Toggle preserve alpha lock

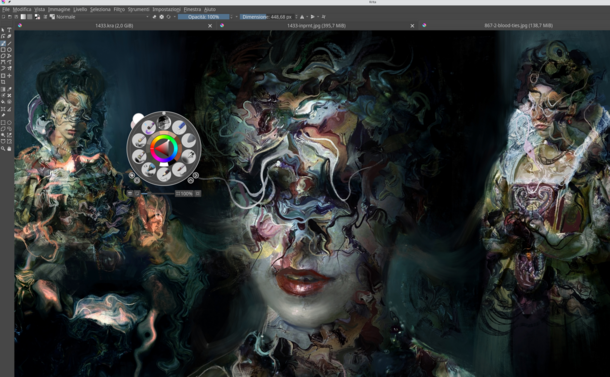[162, 17]
